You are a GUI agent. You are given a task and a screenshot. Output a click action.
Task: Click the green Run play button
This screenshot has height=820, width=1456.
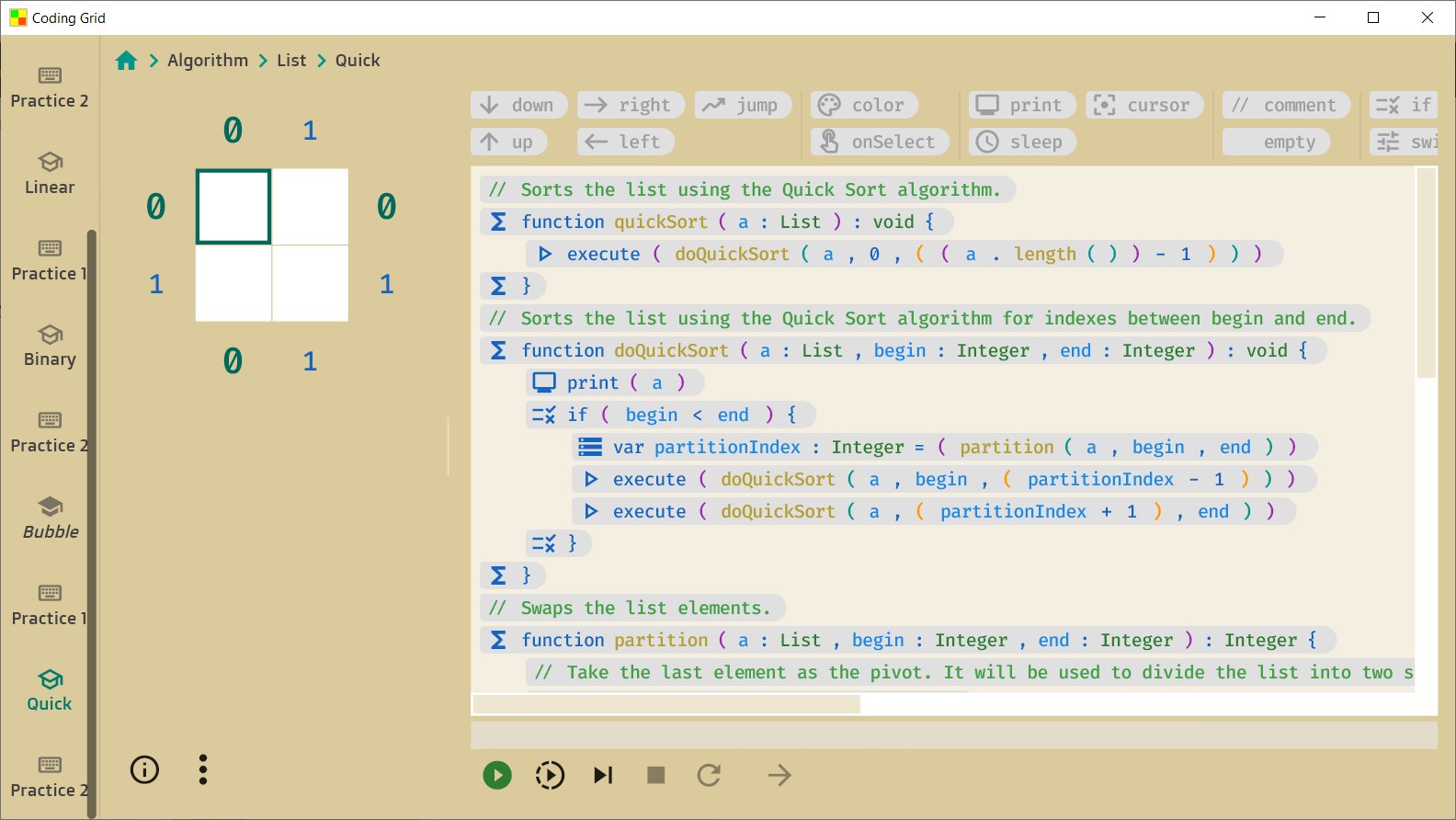pos(497,775)
